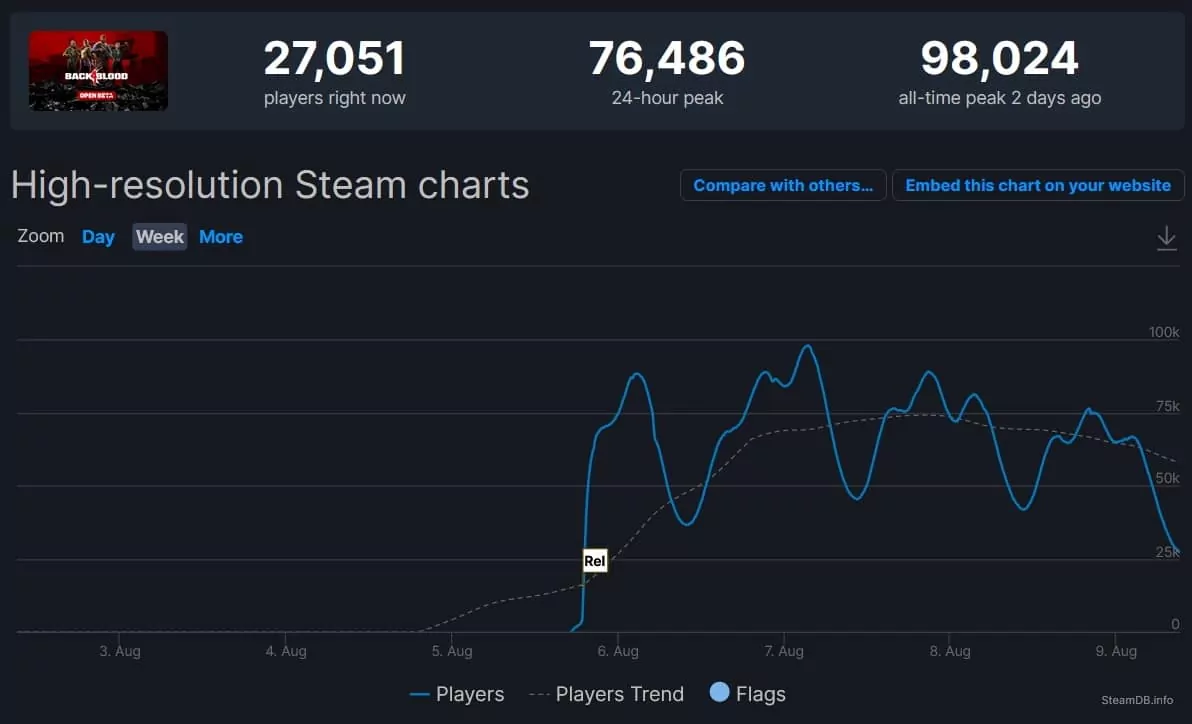Select the Week zoom option
Screen dimensions: 1192x724
pyautogui.click(x=160, y=237)
